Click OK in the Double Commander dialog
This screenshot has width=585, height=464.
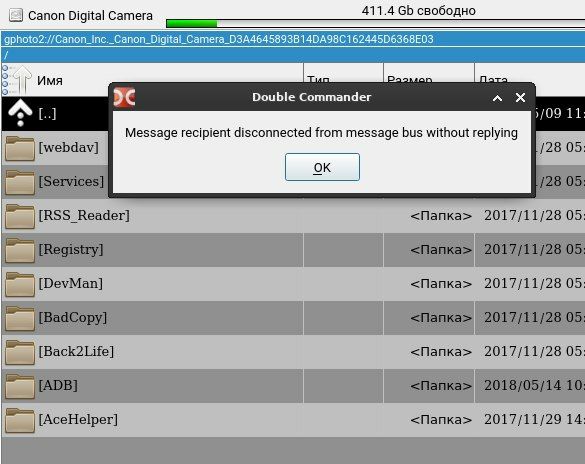322,167
